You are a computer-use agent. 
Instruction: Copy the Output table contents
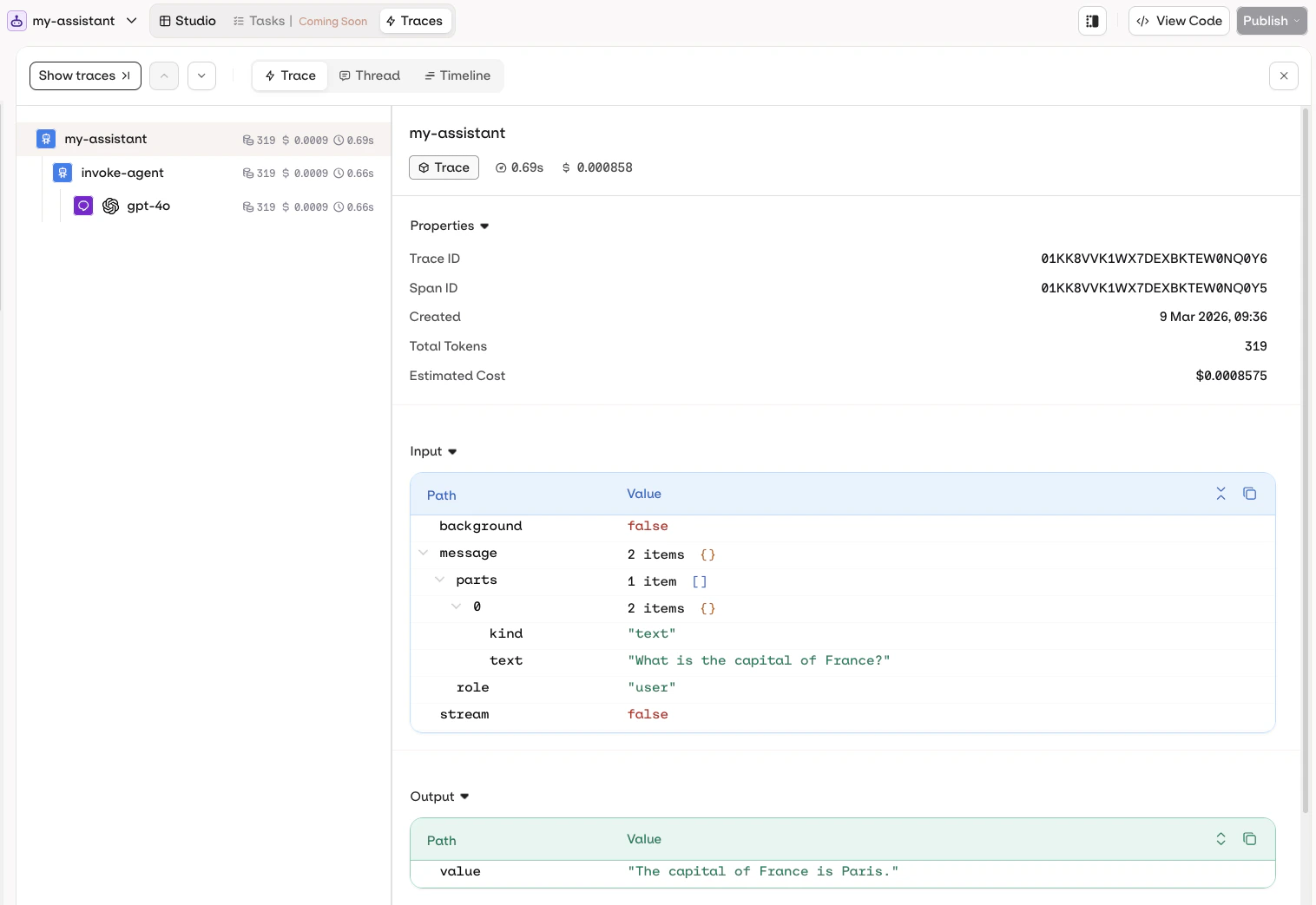click(x=1250, y=839)
